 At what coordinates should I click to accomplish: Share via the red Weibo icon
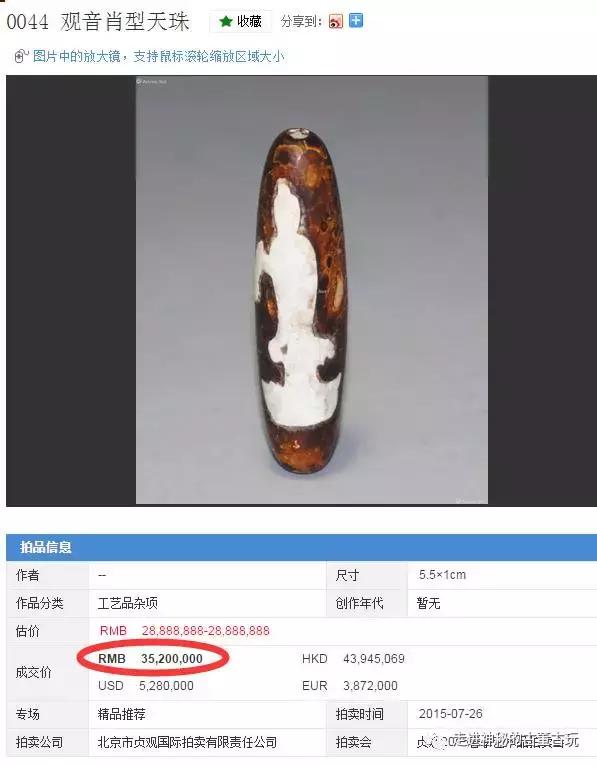point(336,21)
